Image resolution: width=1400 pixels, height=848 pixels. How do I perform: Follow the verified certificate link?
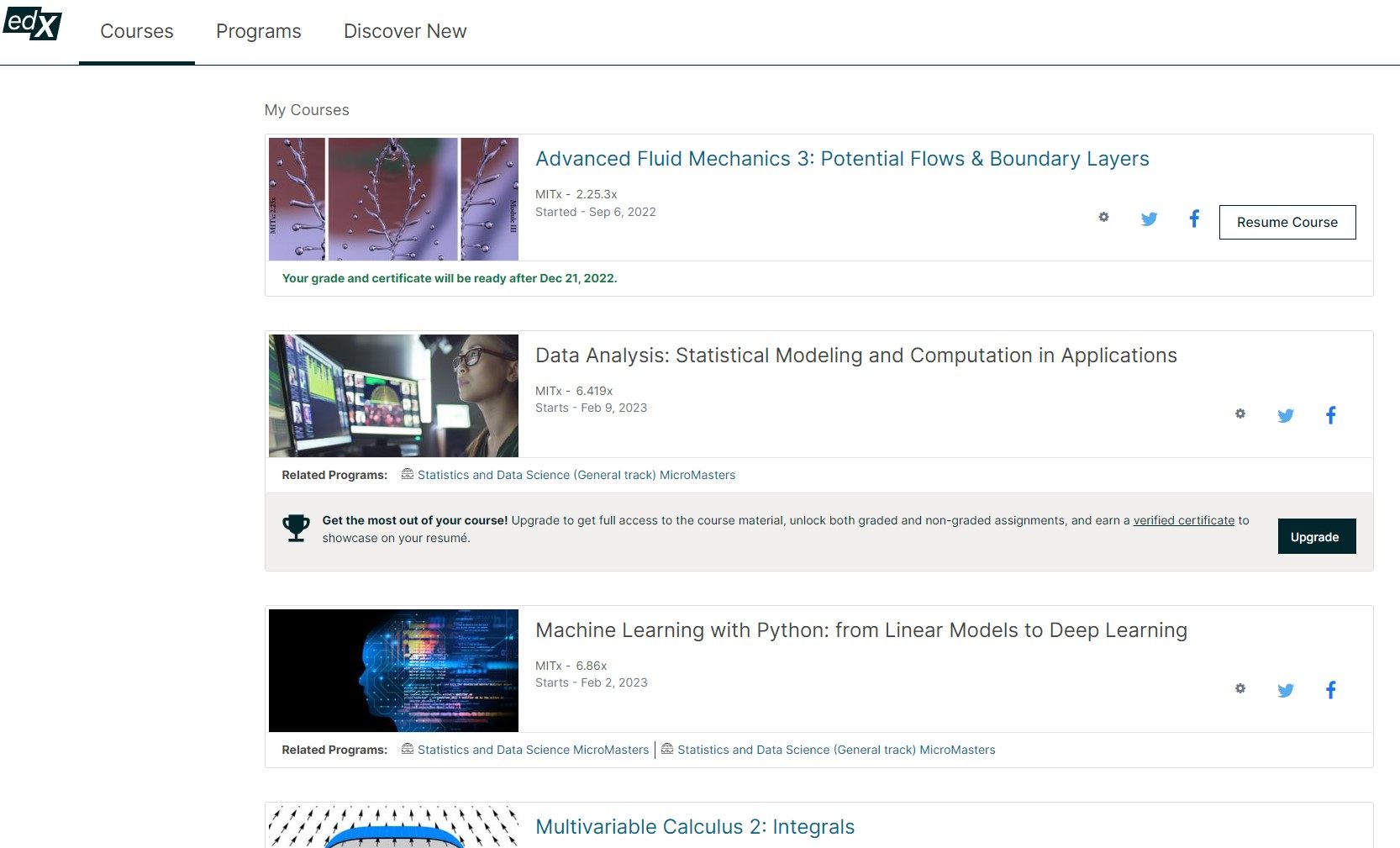(x=1184, y=520)
